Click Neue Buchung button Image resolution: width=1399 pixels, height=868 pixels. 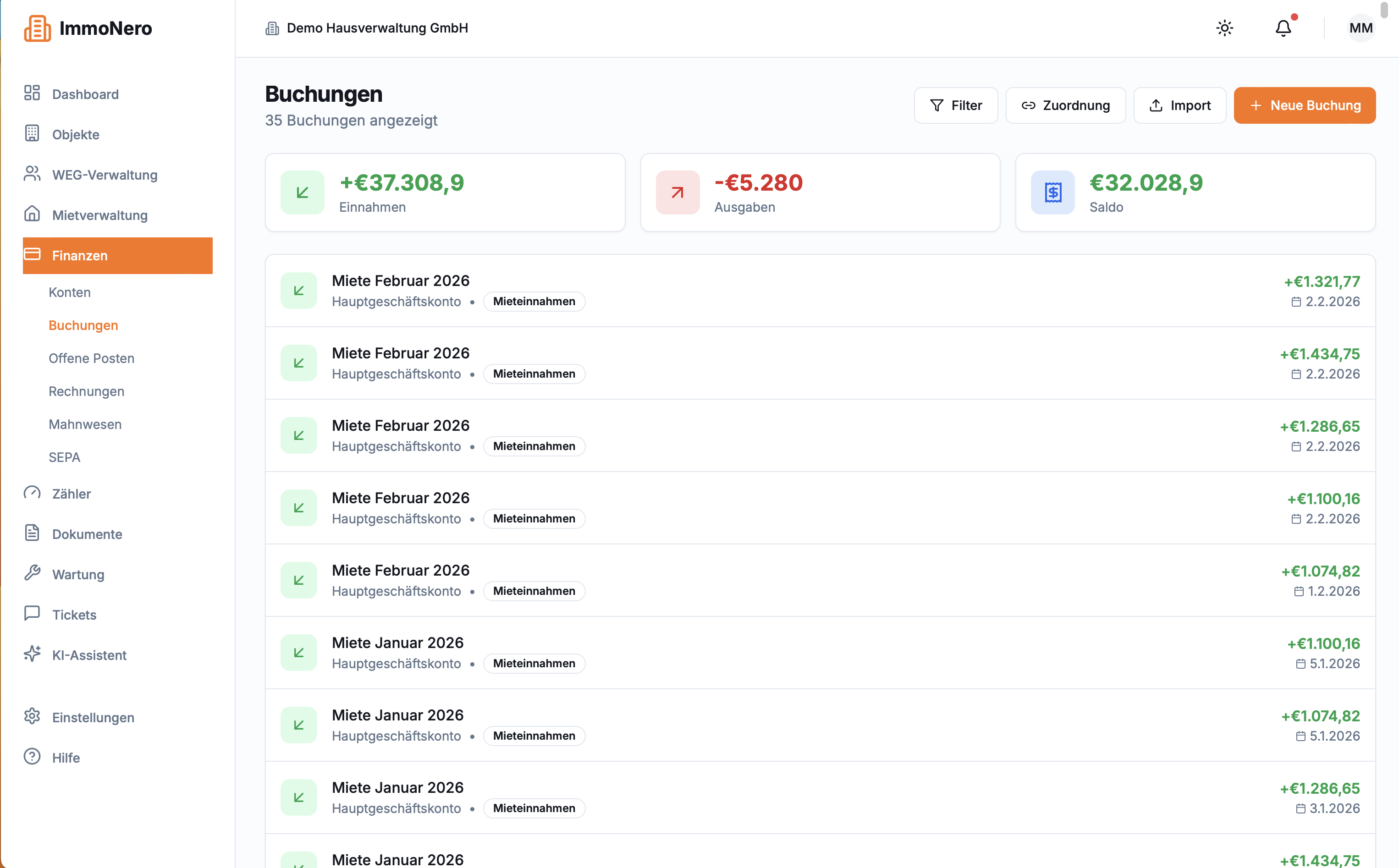pyautogui.click(x=1304, y=105)
